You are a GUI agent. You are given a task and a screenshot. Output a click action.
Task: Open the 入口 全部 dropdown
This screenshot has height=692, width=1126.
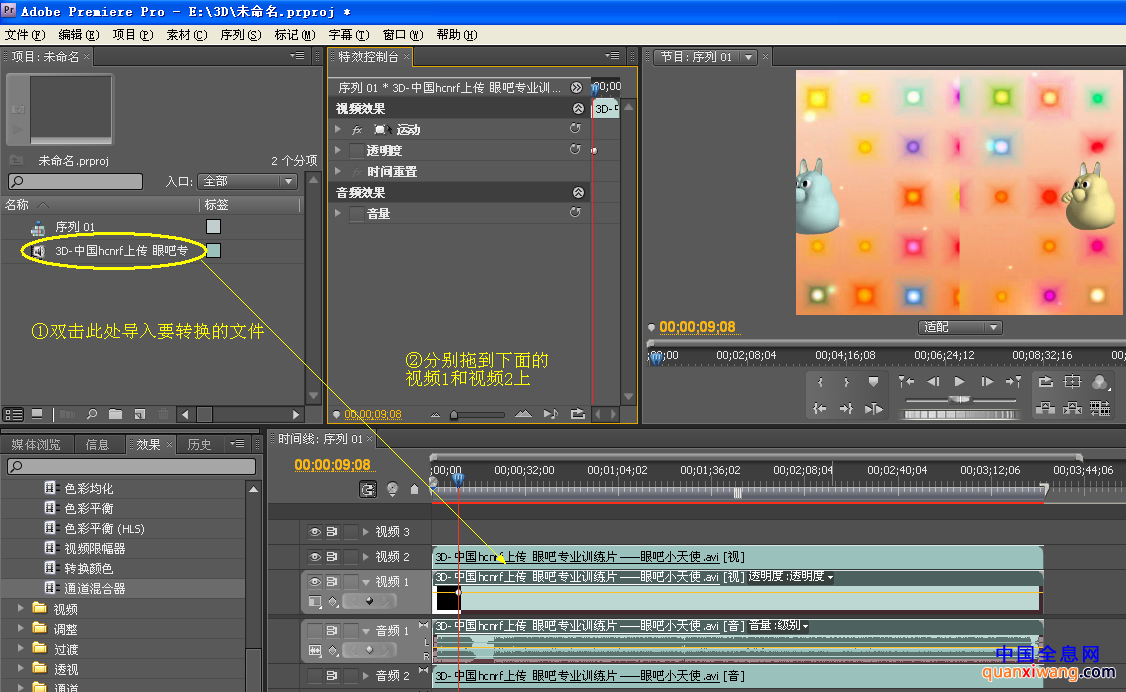[247, 181]
